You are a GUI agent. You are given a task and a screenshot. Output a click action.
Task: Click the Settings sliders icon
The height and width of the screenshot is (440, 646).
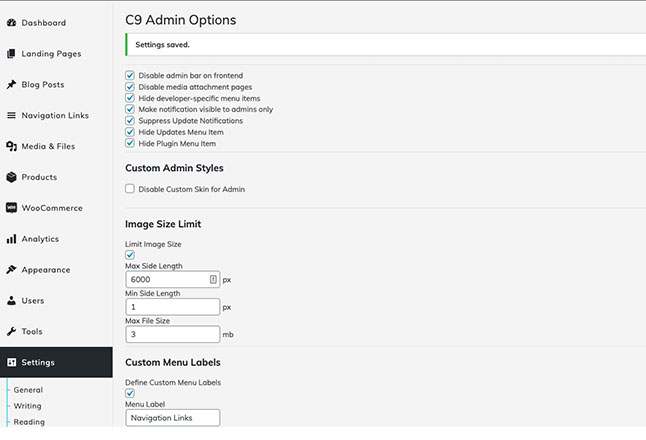tap(12, 362)
